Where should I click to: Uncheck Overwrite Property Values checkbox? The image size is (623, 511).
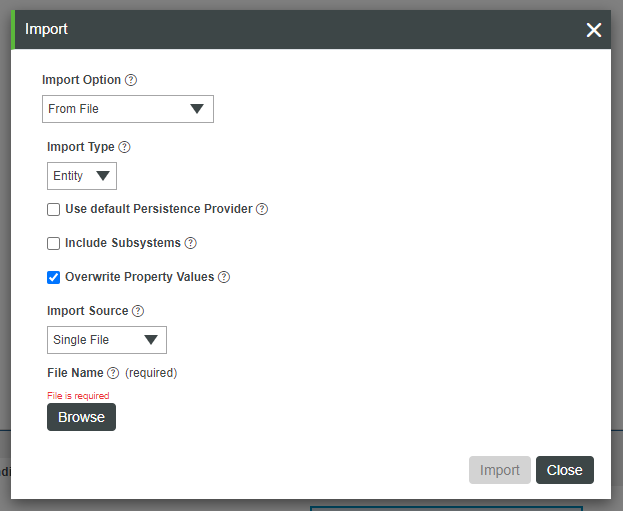tap(54, 277)
